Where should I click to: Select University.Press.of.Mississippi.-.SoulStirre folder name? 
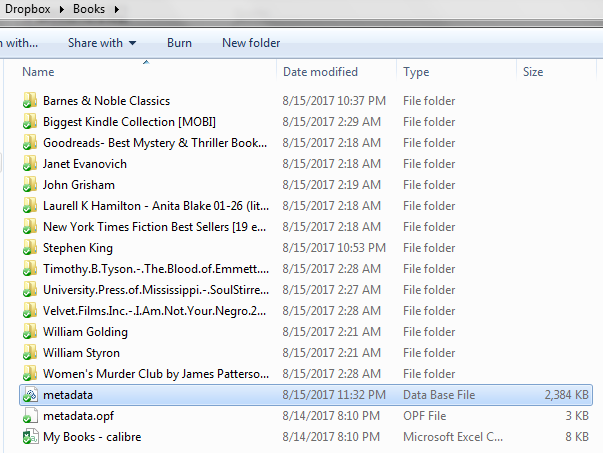point(156,290)
